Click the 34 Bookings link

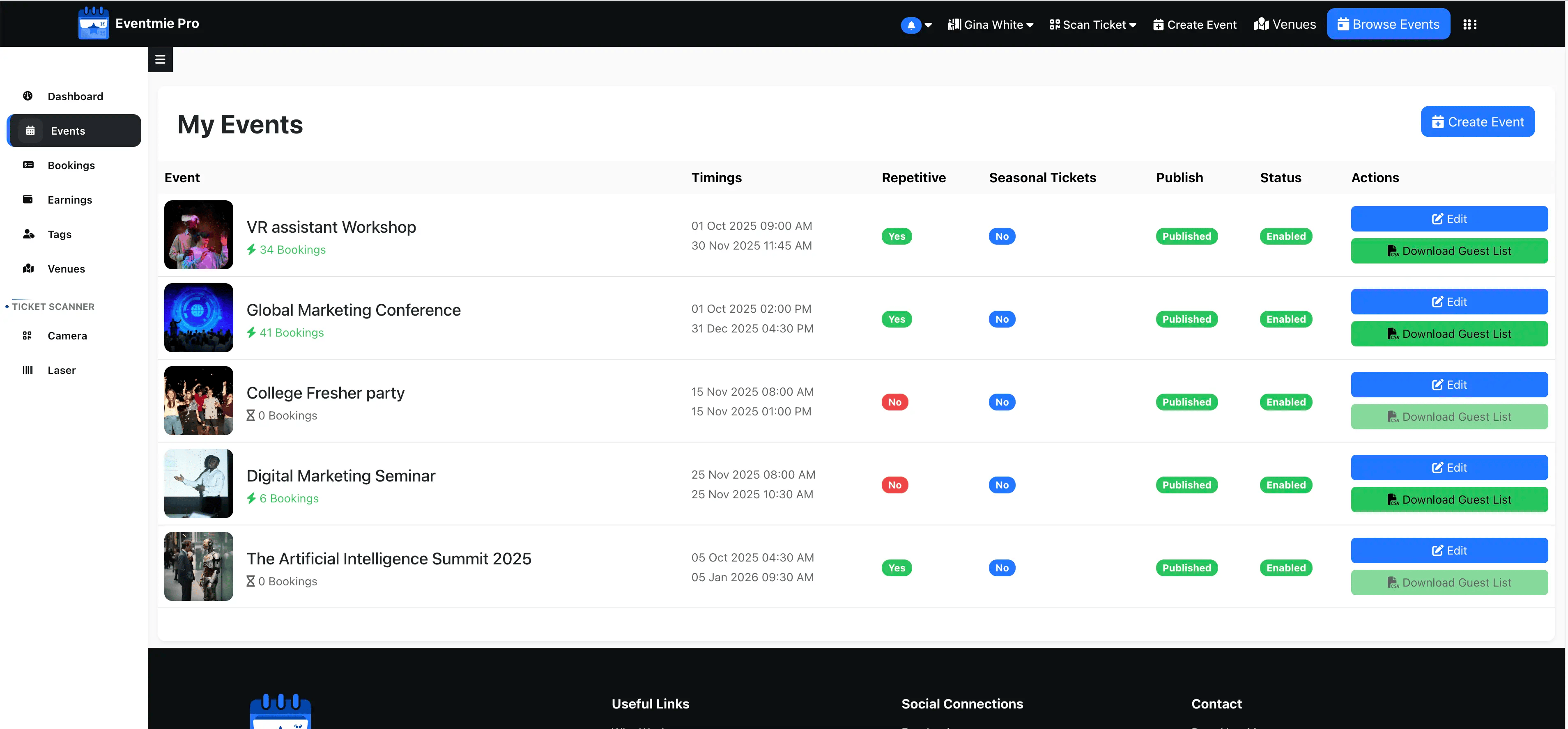pyautogui.click(x=292, y=250)
